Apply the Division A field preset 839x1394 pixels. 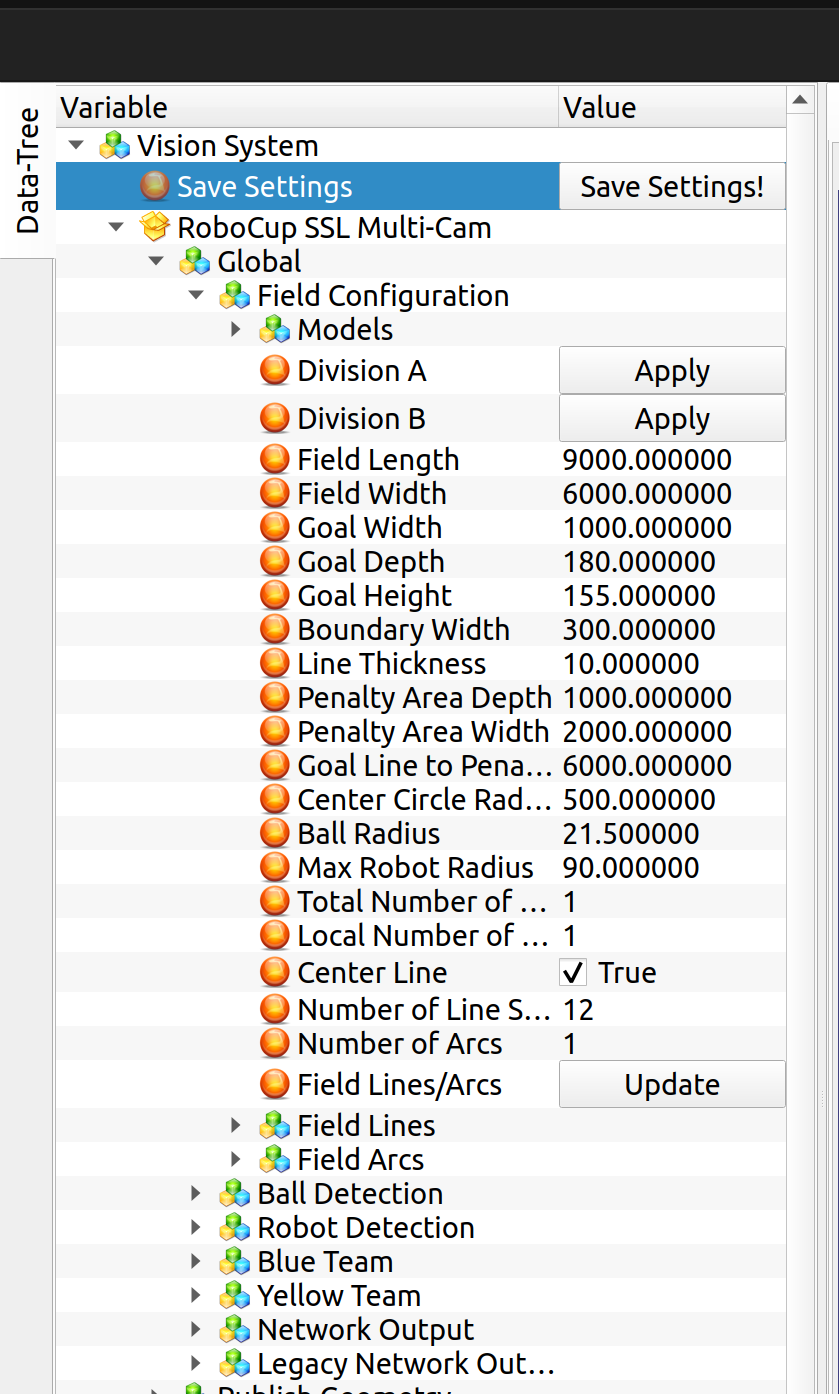672,371
